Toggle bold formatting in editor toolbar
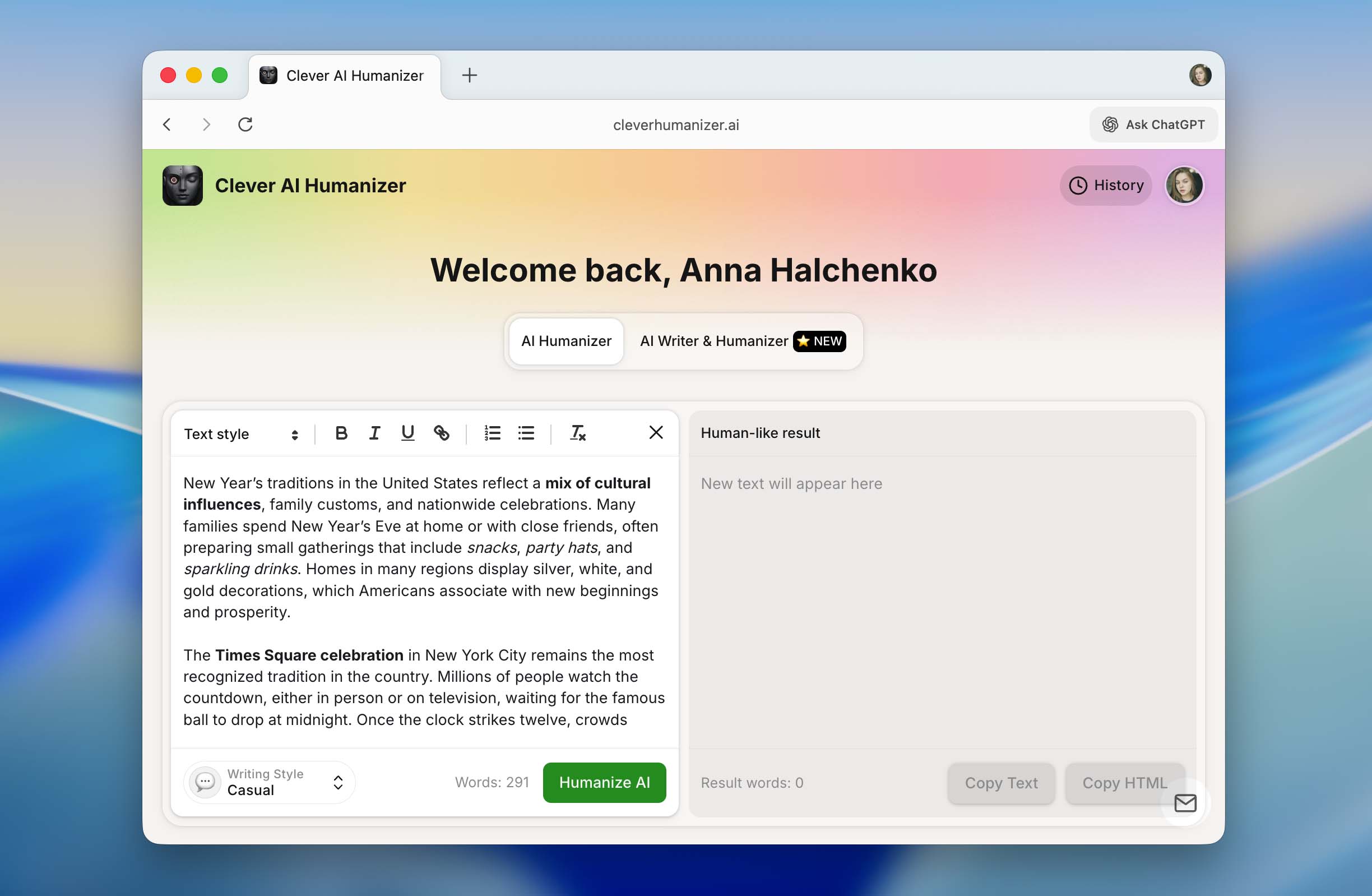The height and width of the screenshot is (896, 1372). [341, 433]
